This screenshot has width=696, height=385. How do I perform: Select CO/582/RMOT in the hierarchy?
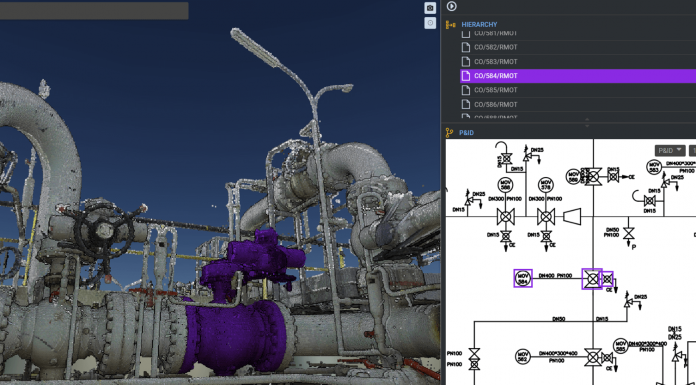point(495,47)
